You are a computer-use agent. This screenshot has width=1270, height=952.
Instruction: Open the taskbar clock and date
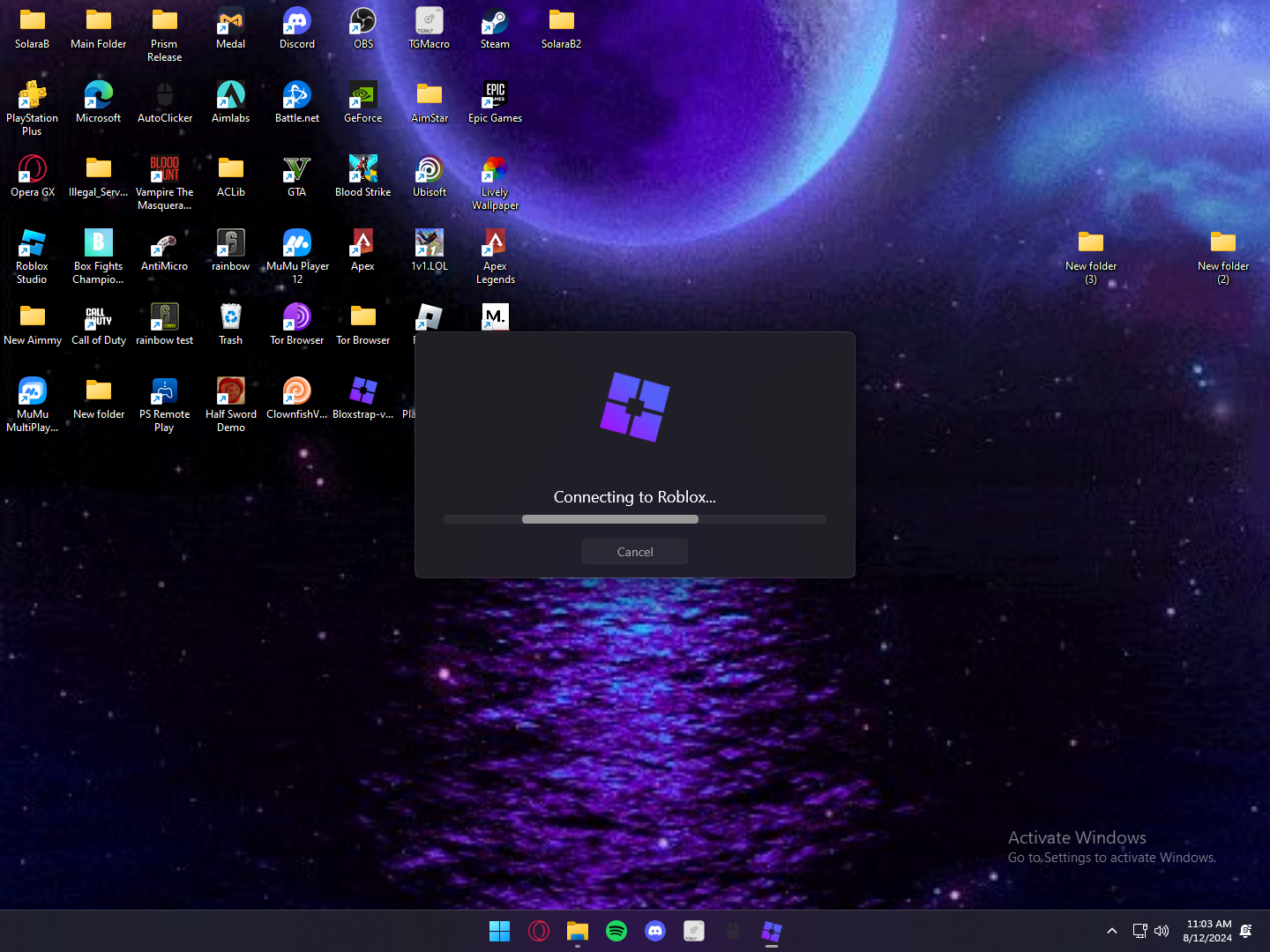(x=1207, y=931)
